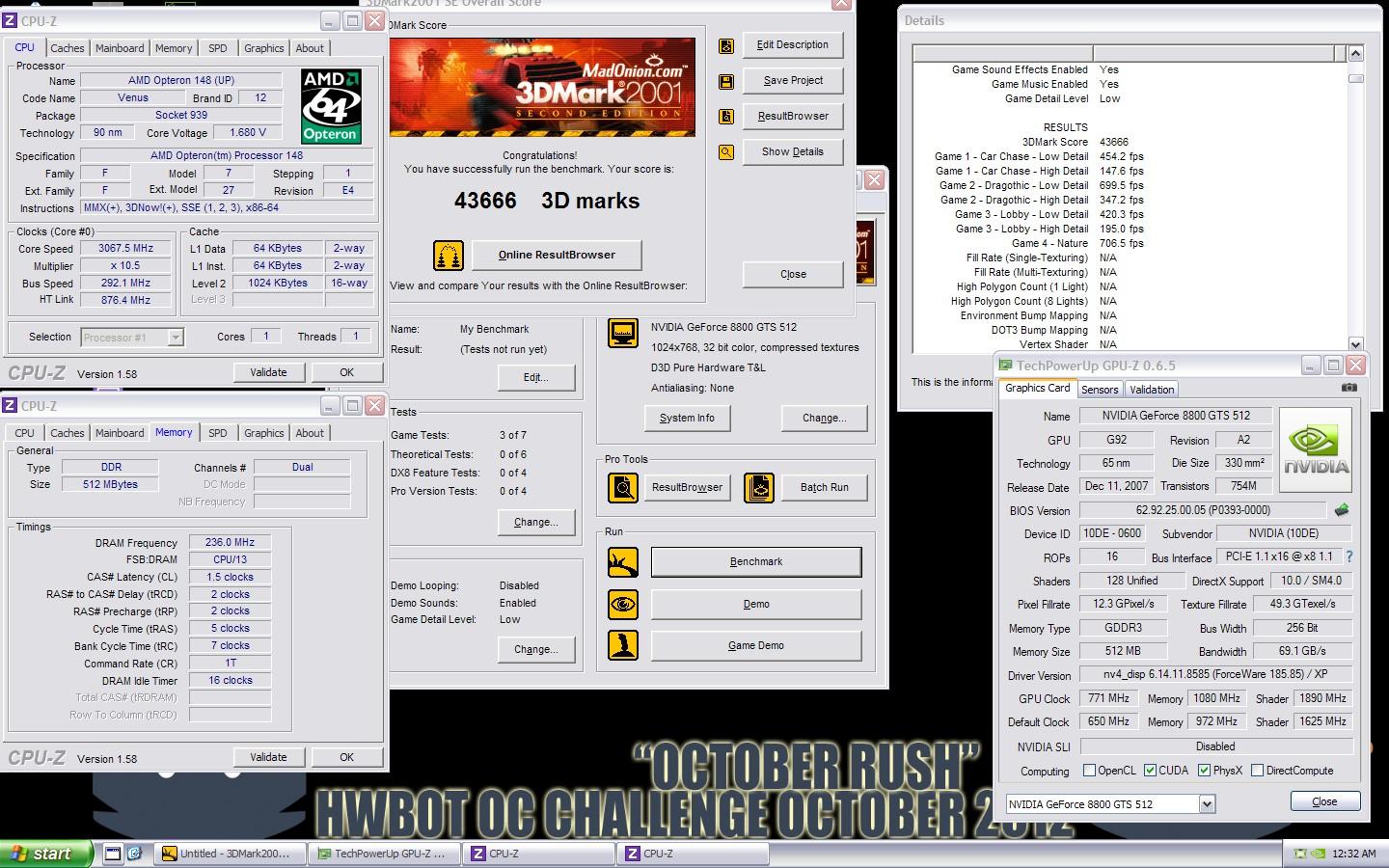Click the Edit Description icon in the score window
The height and width of the screenshot is (868, 1389).
(x=726, y=45)
